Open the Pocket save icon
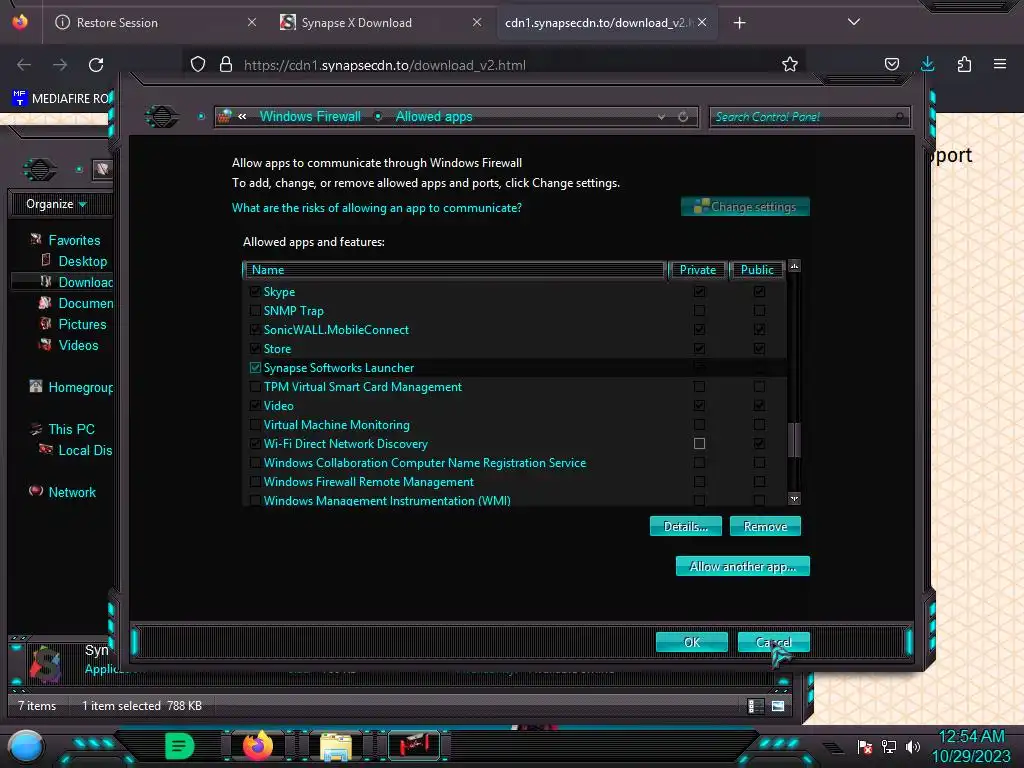 (x=891, y=64)
